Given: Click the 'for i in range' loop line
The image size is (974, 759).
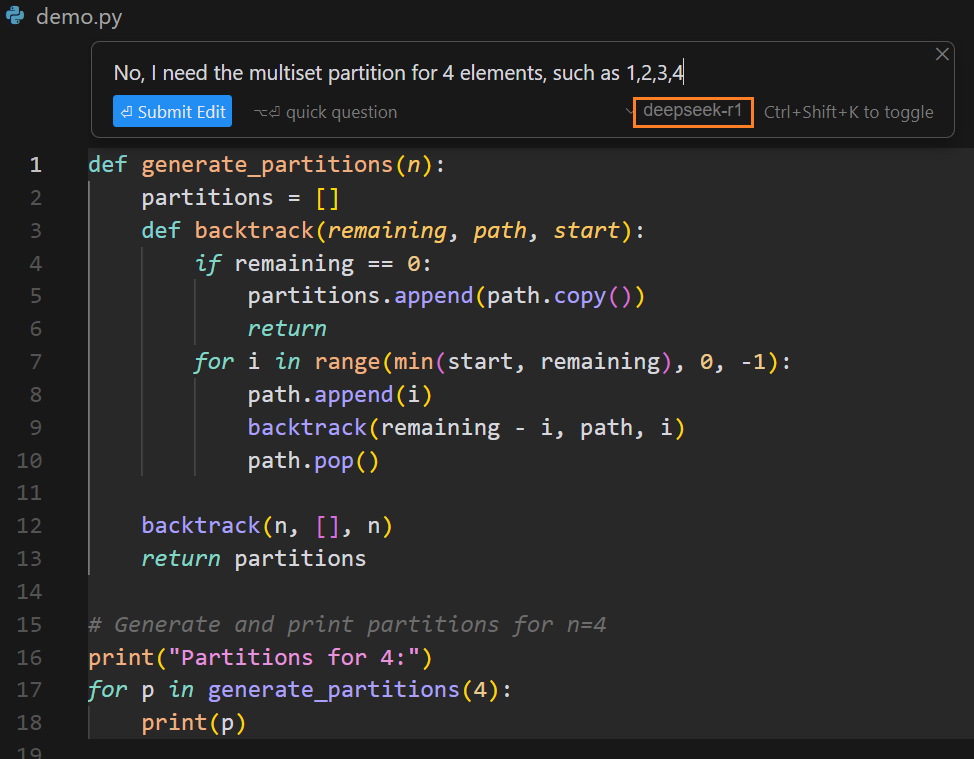Looking at the screenshot, I should 493,362.
